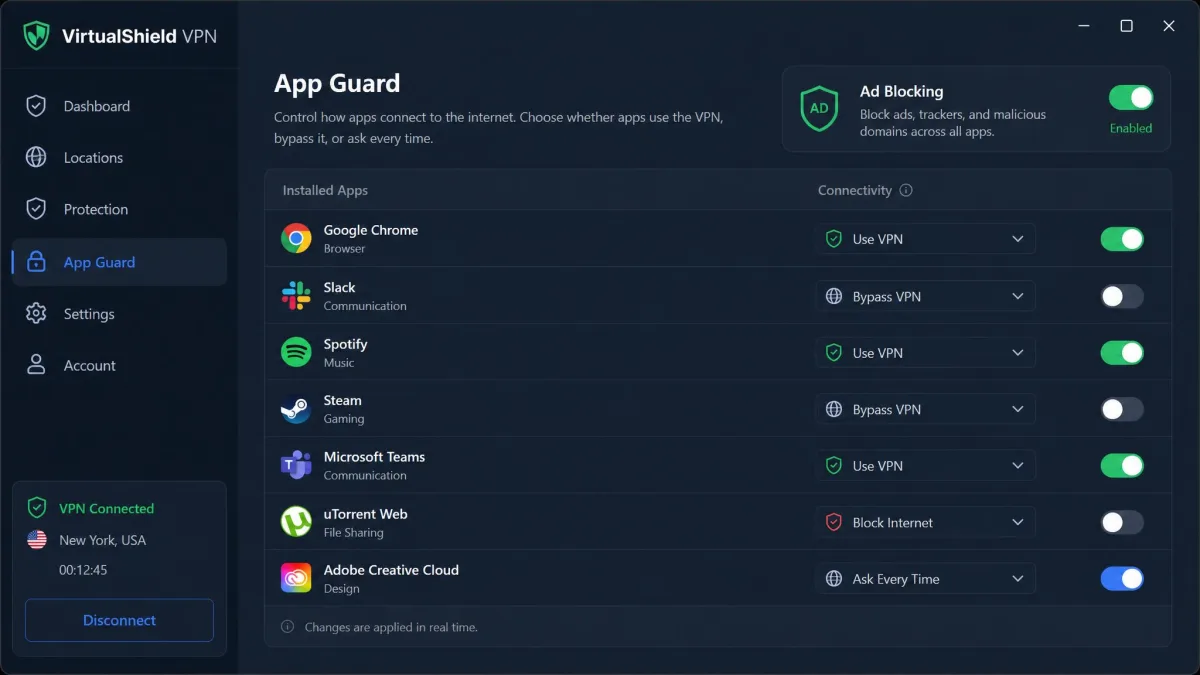This screenshot has width=1200, height=675.
Task: Click the Slack app icon
Action: pyautogui.click(x=296, y=295)
